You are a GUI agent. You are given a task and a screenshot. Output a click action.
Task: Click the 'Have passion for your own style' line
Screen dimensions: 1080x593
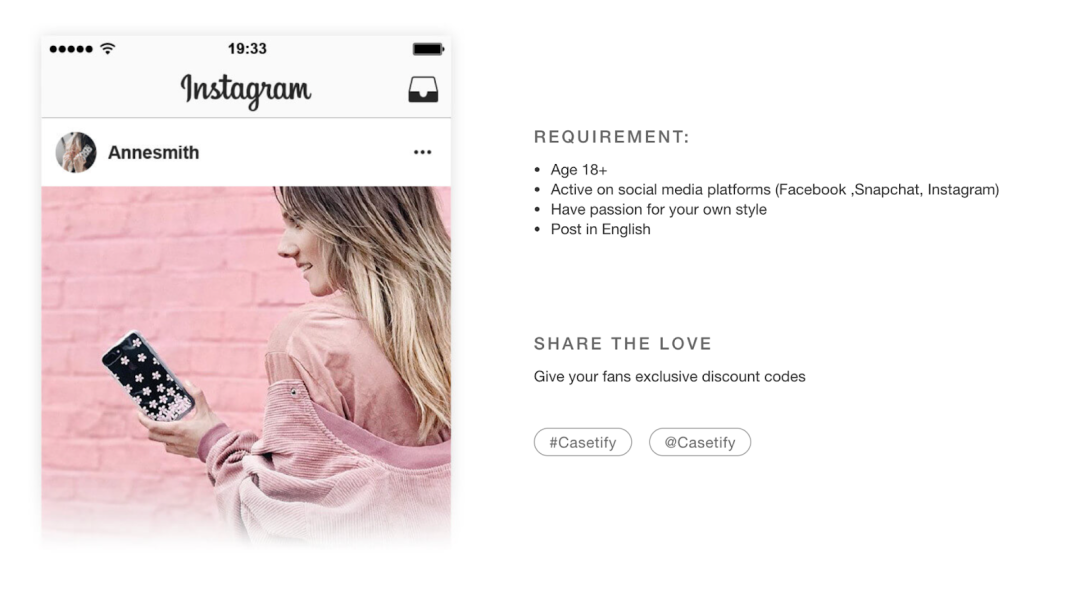658,209
